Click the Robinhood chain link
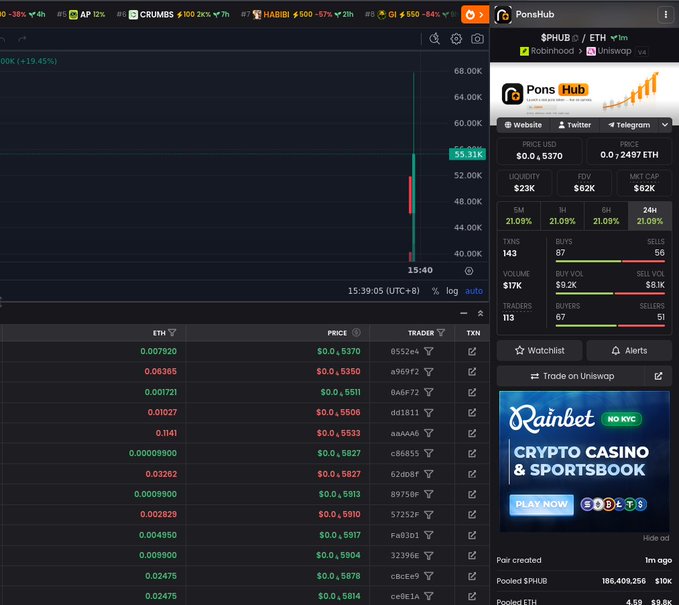679x605 pixels. (546, 51)
